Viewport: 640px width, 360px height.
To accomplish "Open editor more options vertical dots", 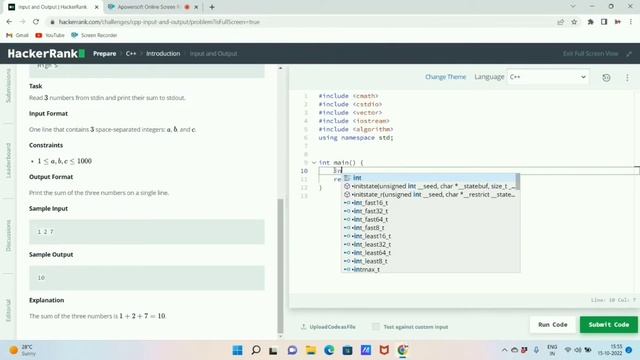I will coord(627,77).
